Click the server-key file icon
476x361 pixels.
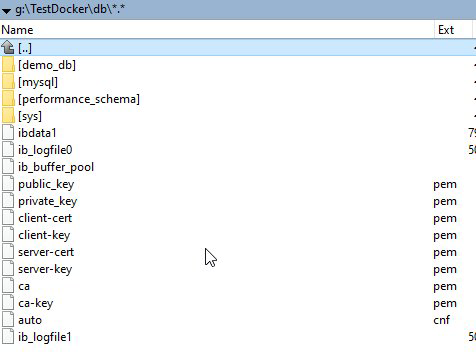point(8,269)
